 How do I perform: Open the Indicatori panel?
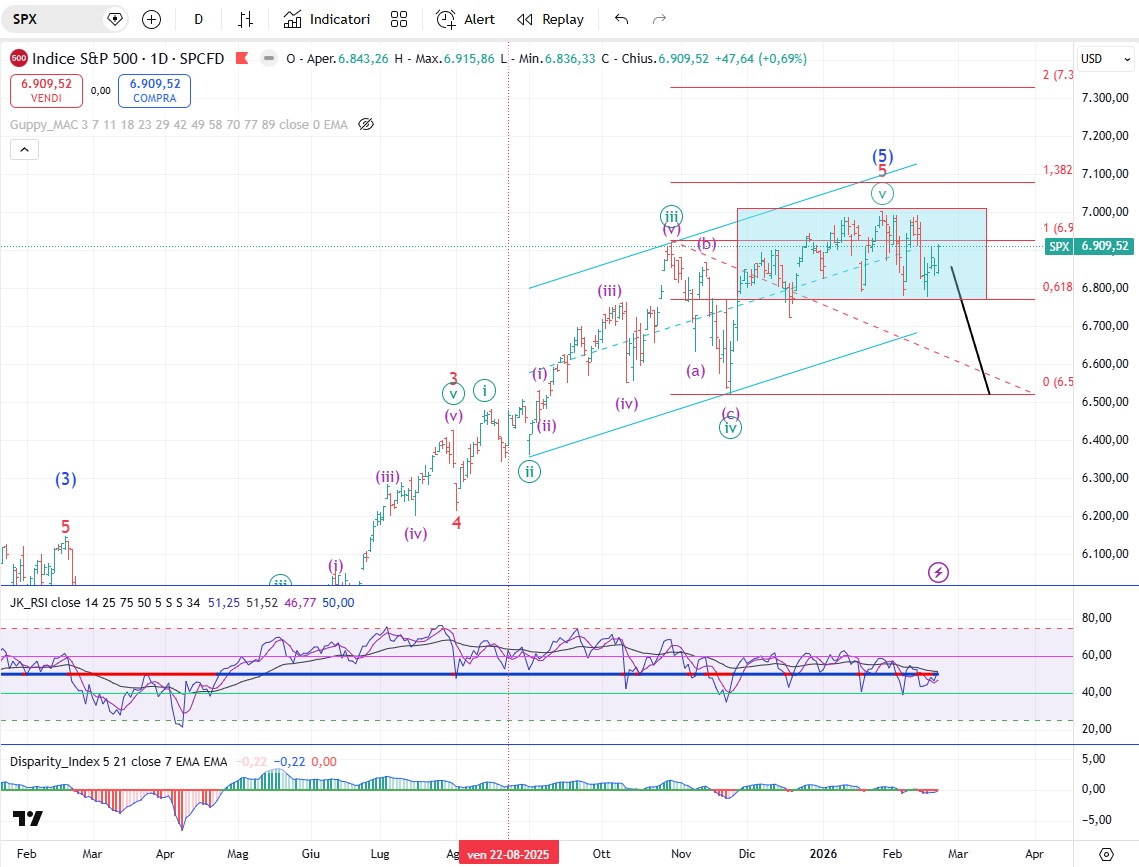coord(327,20)
